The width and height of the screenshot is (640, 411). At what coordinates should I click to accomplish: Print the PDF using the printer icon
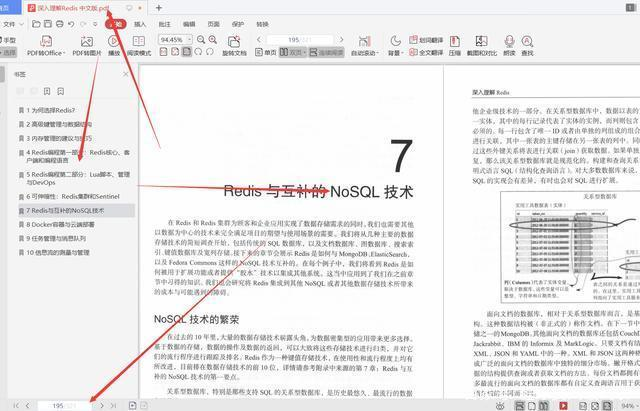tap(60, 24)
